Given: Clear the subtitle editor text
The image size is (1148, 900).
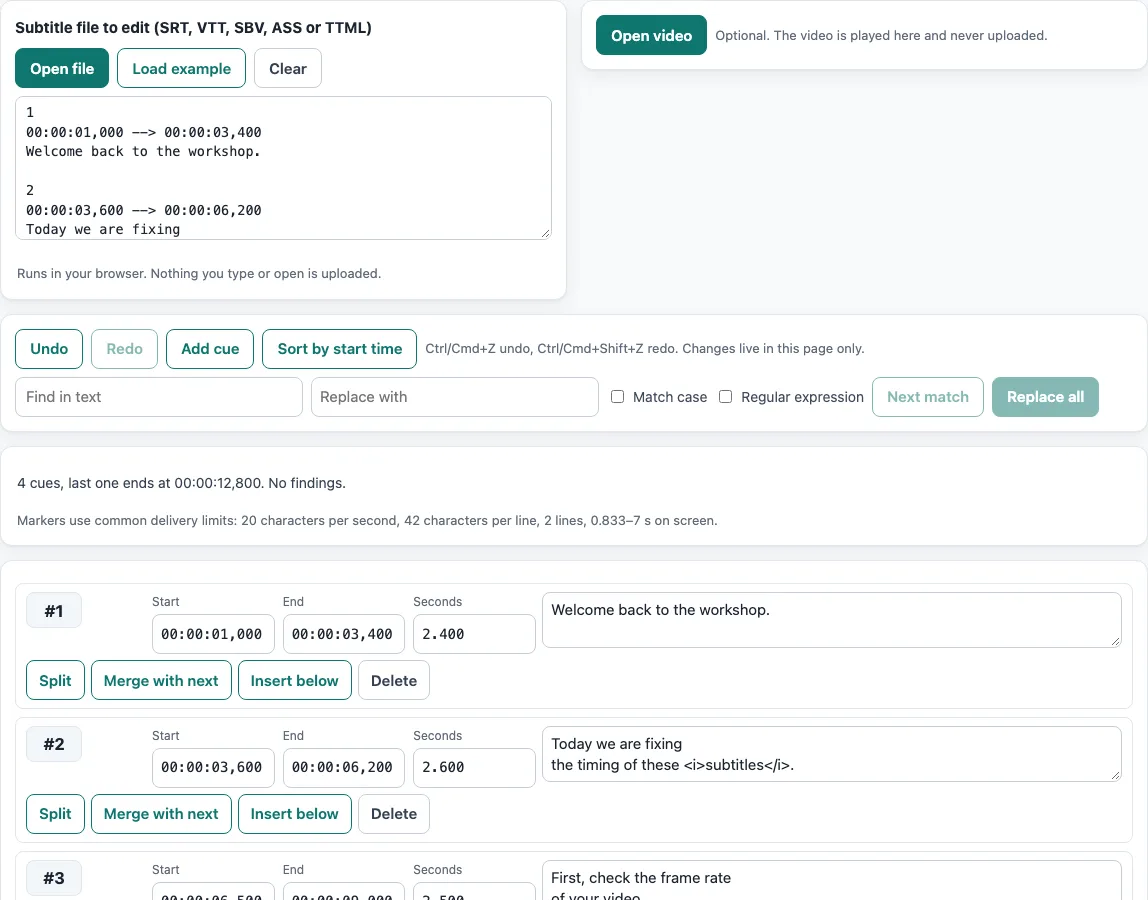Looking at the screenshot, I should [x=288, y=68].
